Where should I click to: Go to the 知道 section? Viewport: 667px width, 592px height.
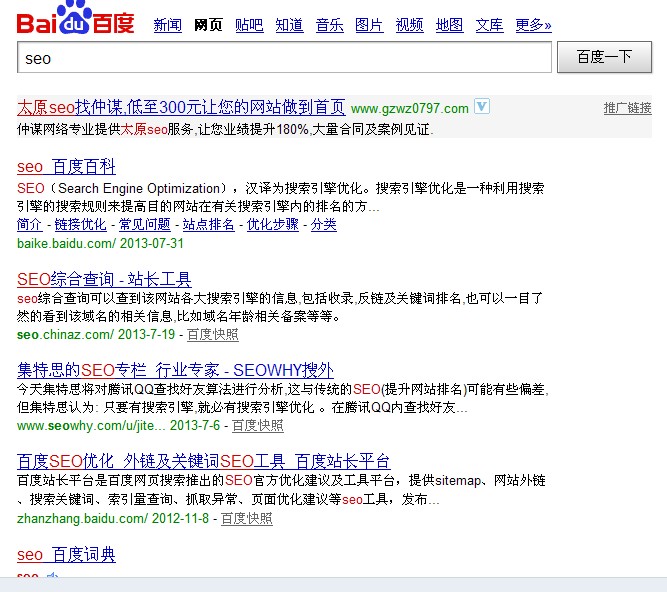pyautogui.click(x=289, y=25)
